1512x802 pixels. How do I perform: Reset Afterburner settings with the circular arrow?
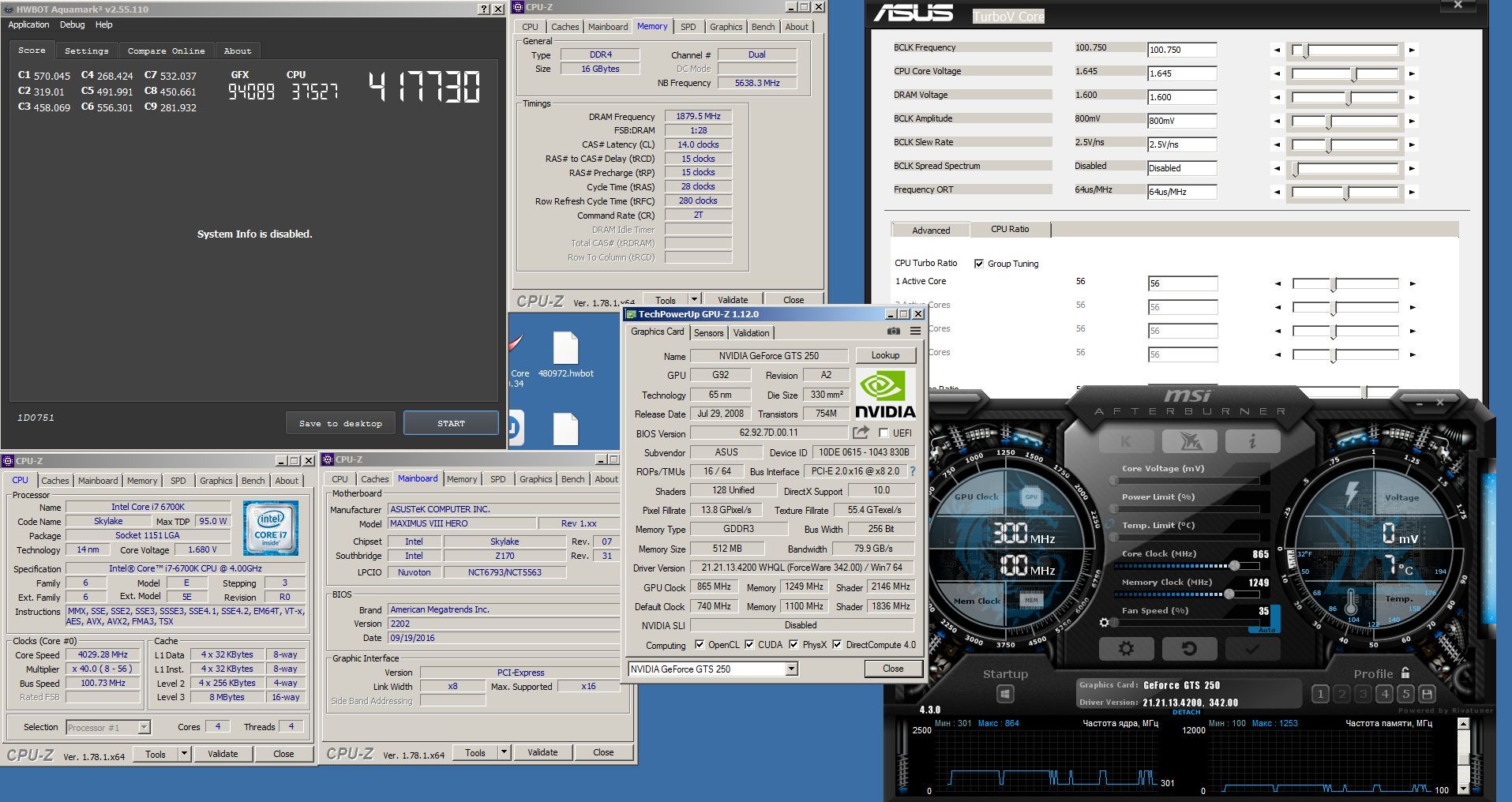[1189, 649]
